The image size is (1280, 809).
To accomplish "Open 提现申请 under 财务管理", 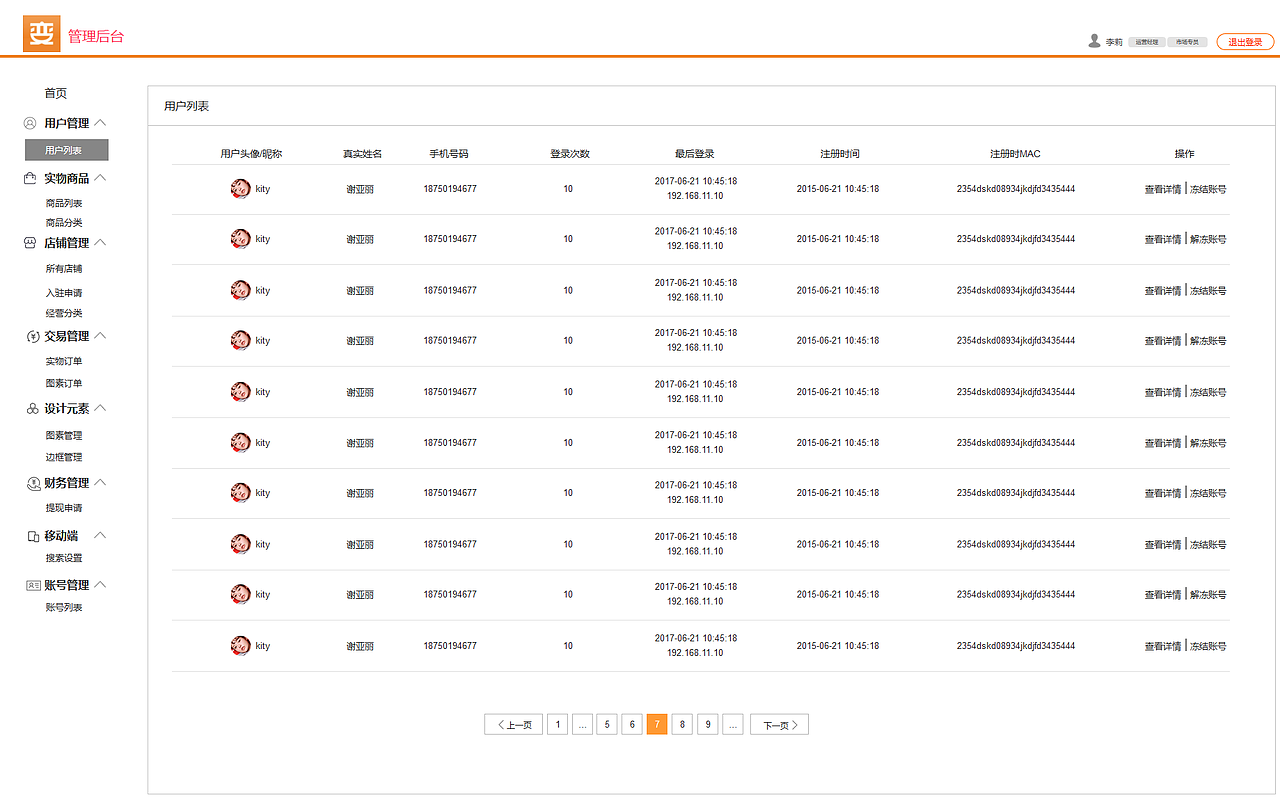I will 64,508.
